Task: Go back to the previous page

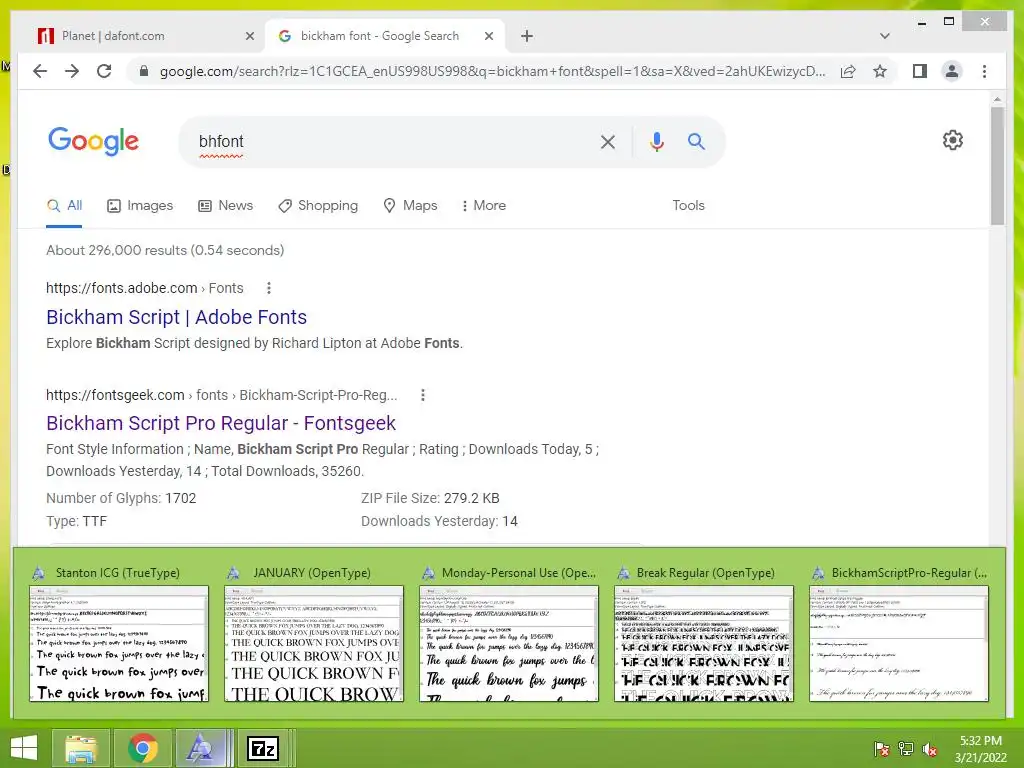Action: tap(40, 71)
